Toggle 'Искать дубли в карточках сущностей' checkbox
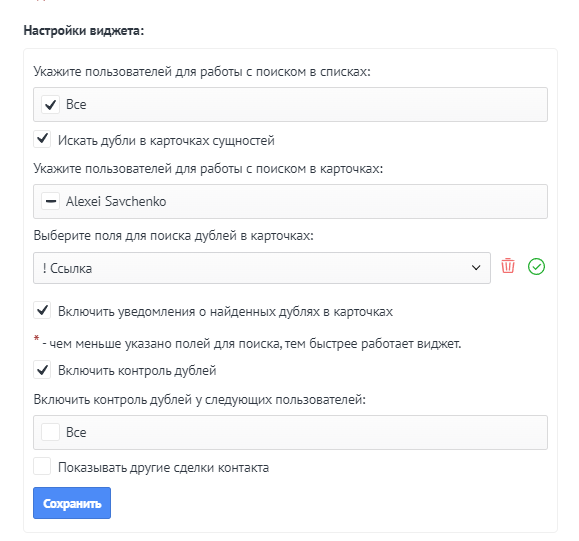Image resolution: width=579 pixels, height=541 pixels. coord(42,139)
